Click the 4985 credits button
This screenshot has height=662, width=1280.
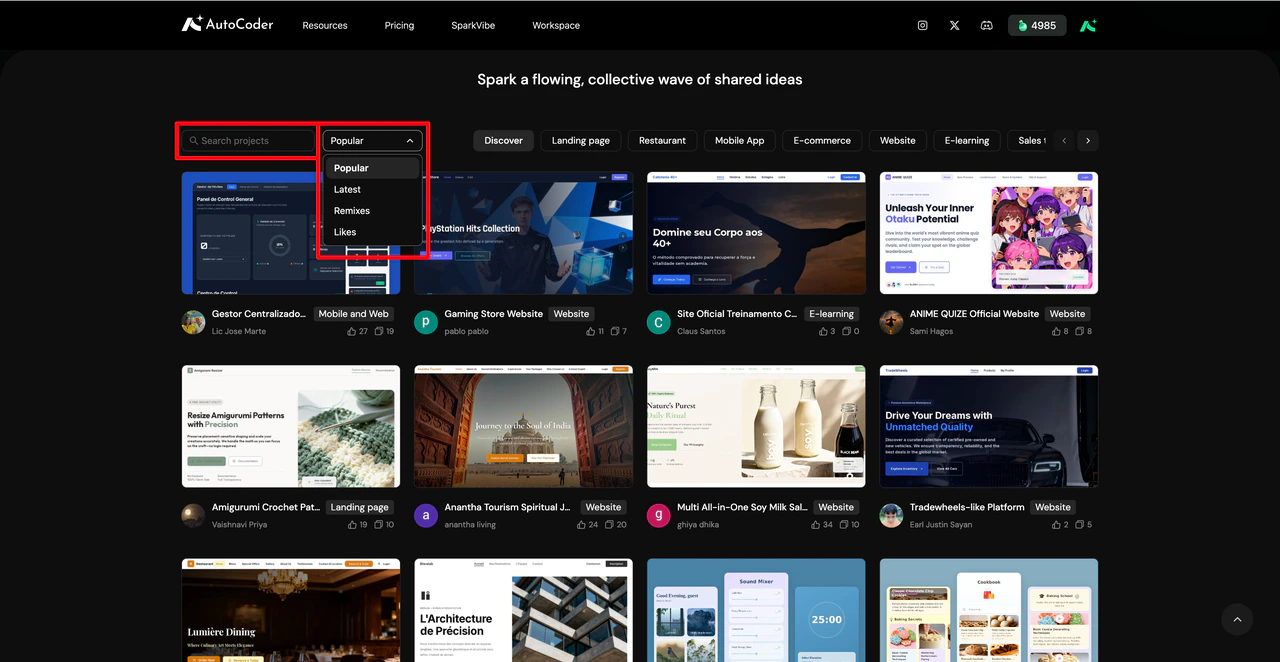1037,26
